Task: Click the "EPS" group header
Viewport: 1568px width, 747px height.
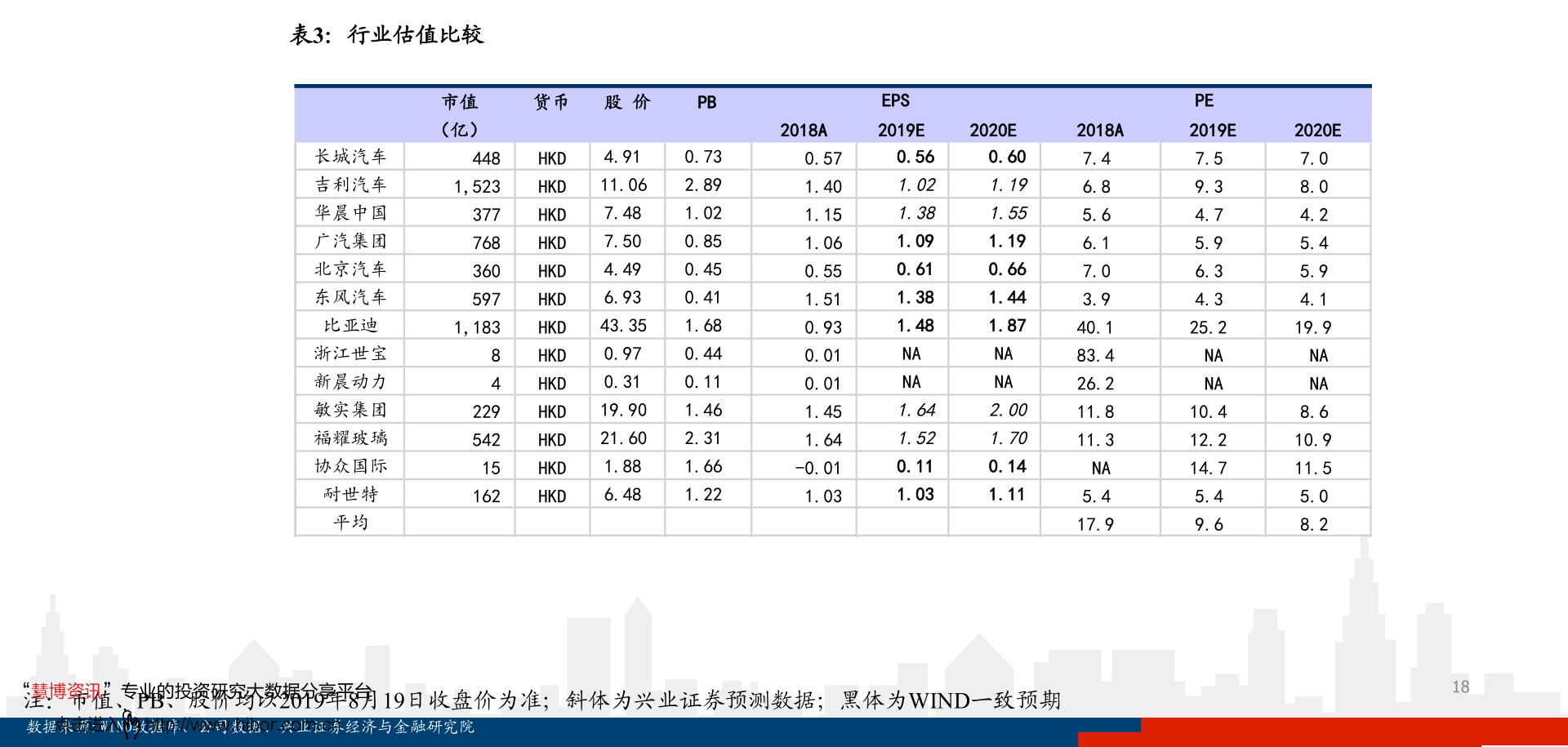Action: pyautogui.click(x=895, y=100)
